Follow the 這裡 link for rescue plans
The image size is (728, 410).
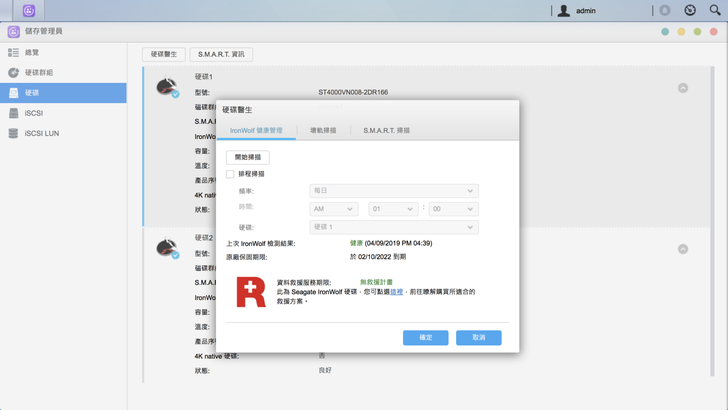click(397, 292)
